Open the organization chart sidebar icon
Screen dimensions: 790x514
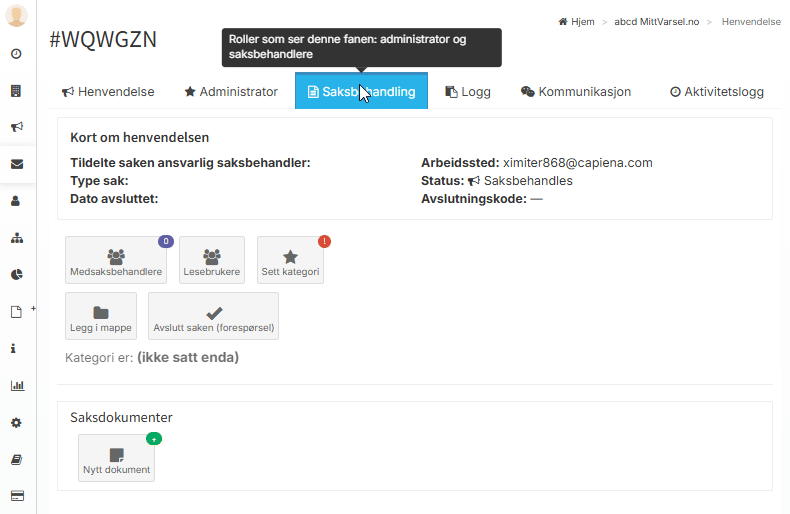click(x=16, y=238)
